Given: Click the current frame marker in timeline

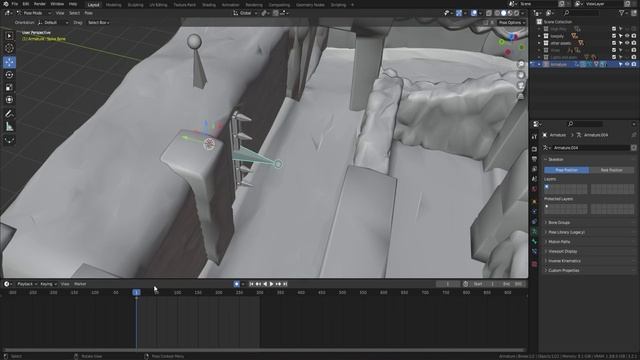Looking at the screenshot, I should (x=136, y=293).
